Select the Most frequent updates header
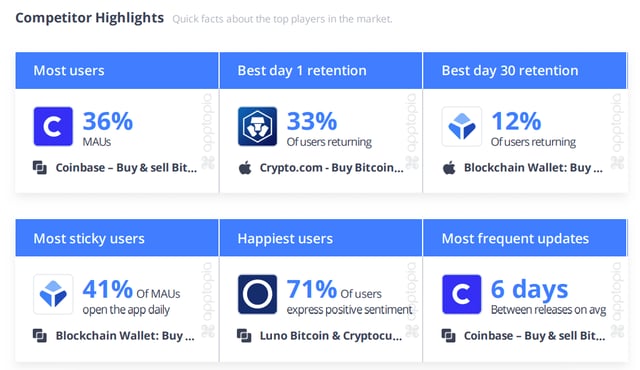640x370 pixels. coord(524,238)
